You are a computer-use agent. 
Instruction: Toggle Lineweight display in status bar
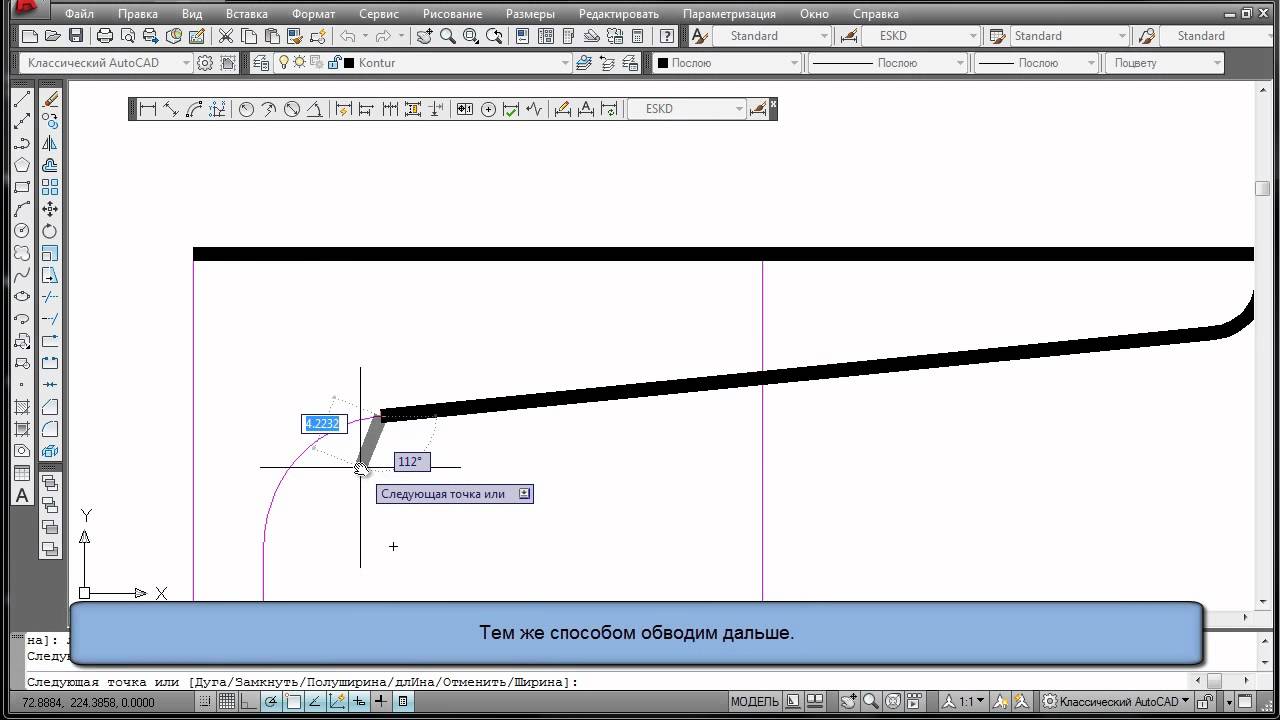[381, 702]
